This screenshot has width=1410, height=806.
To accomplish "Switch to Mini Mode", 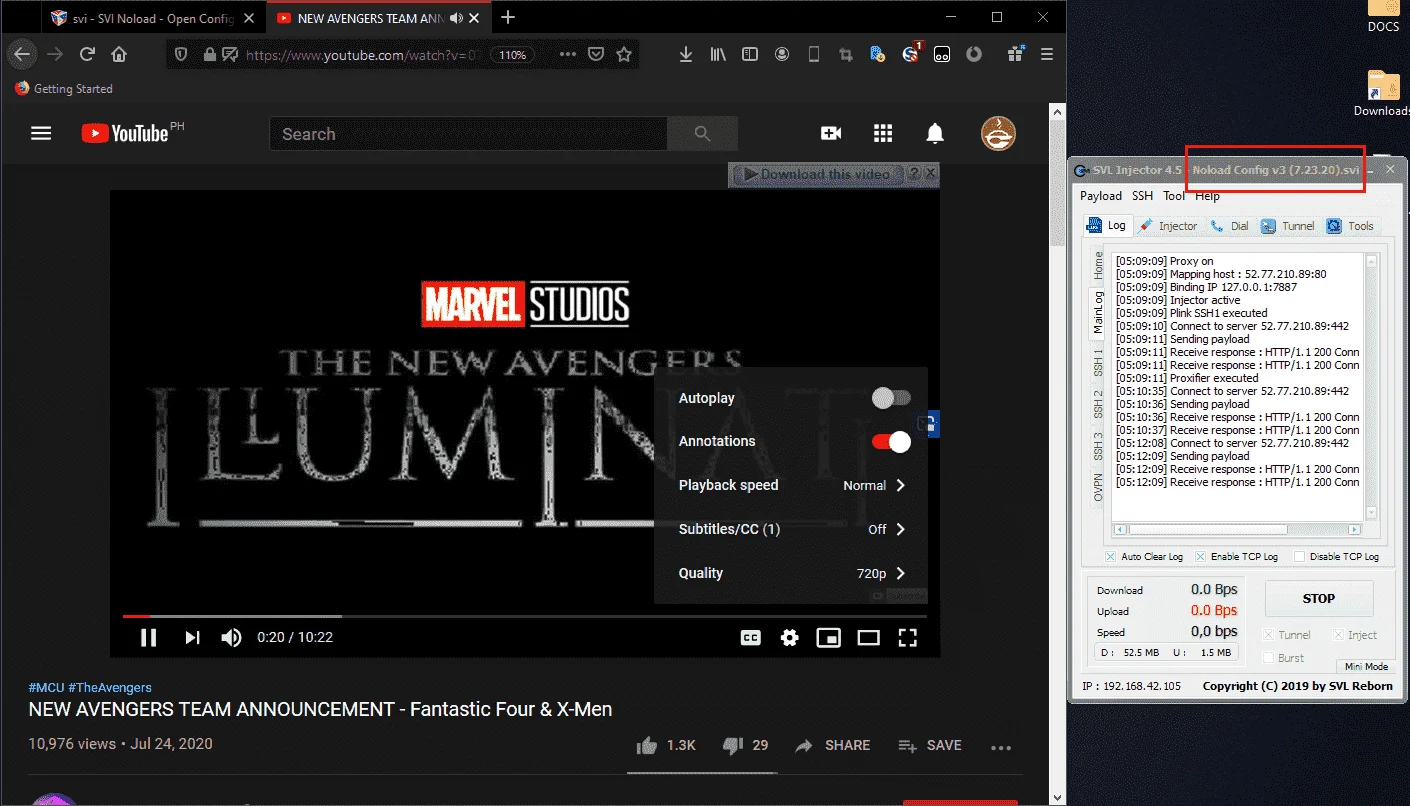I will point(1365,666).
